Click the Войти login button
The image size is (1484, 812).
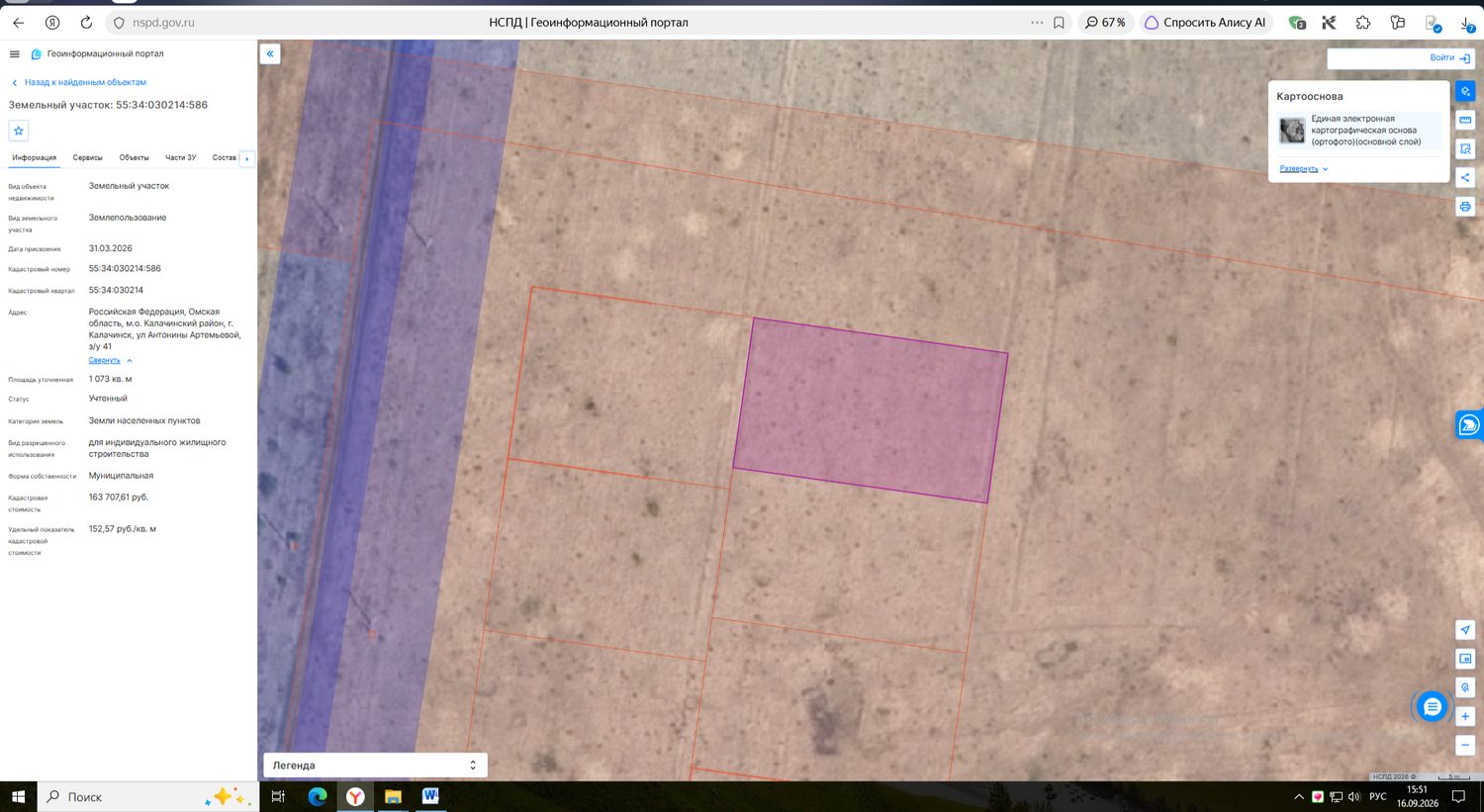click(1450, 58)
